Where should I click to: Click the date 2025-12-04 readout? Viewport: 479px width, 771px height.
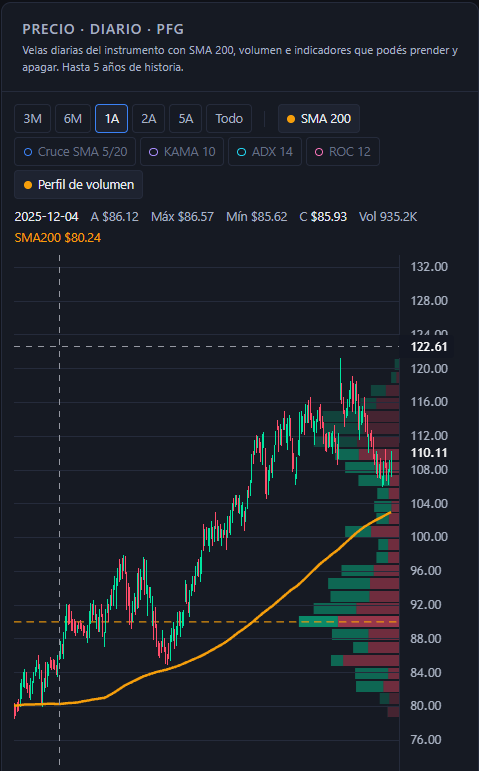click(46, 217)
